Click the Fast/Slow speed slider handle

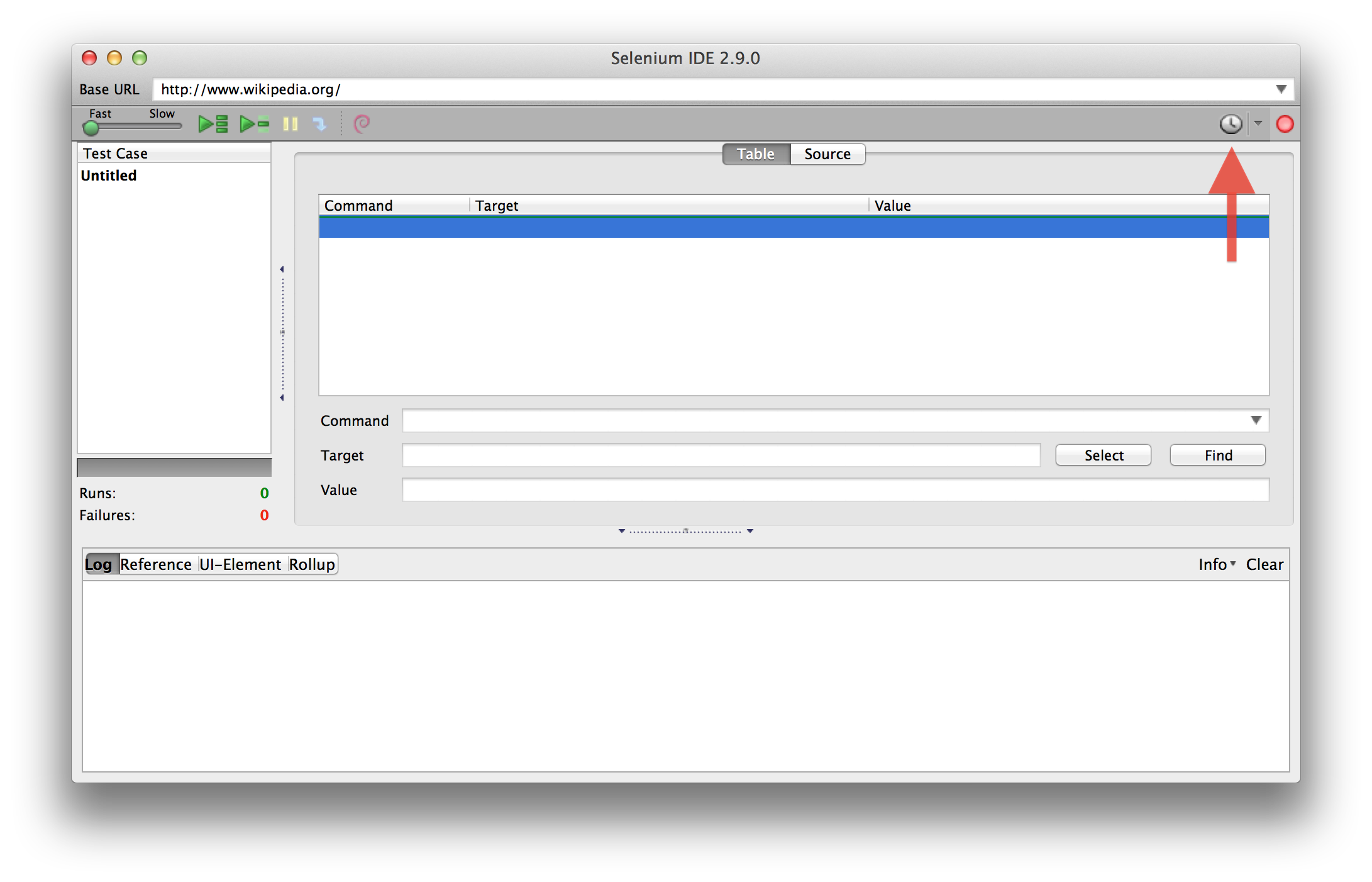(91, 128)
